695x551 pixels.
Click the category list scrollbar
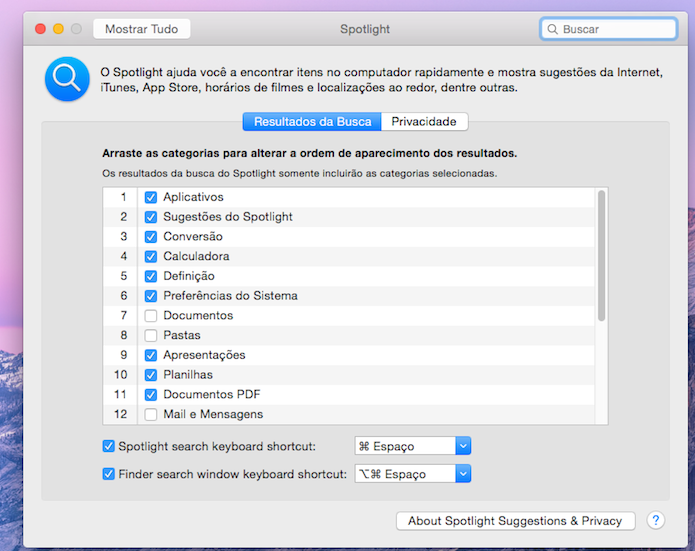point(601,255)
